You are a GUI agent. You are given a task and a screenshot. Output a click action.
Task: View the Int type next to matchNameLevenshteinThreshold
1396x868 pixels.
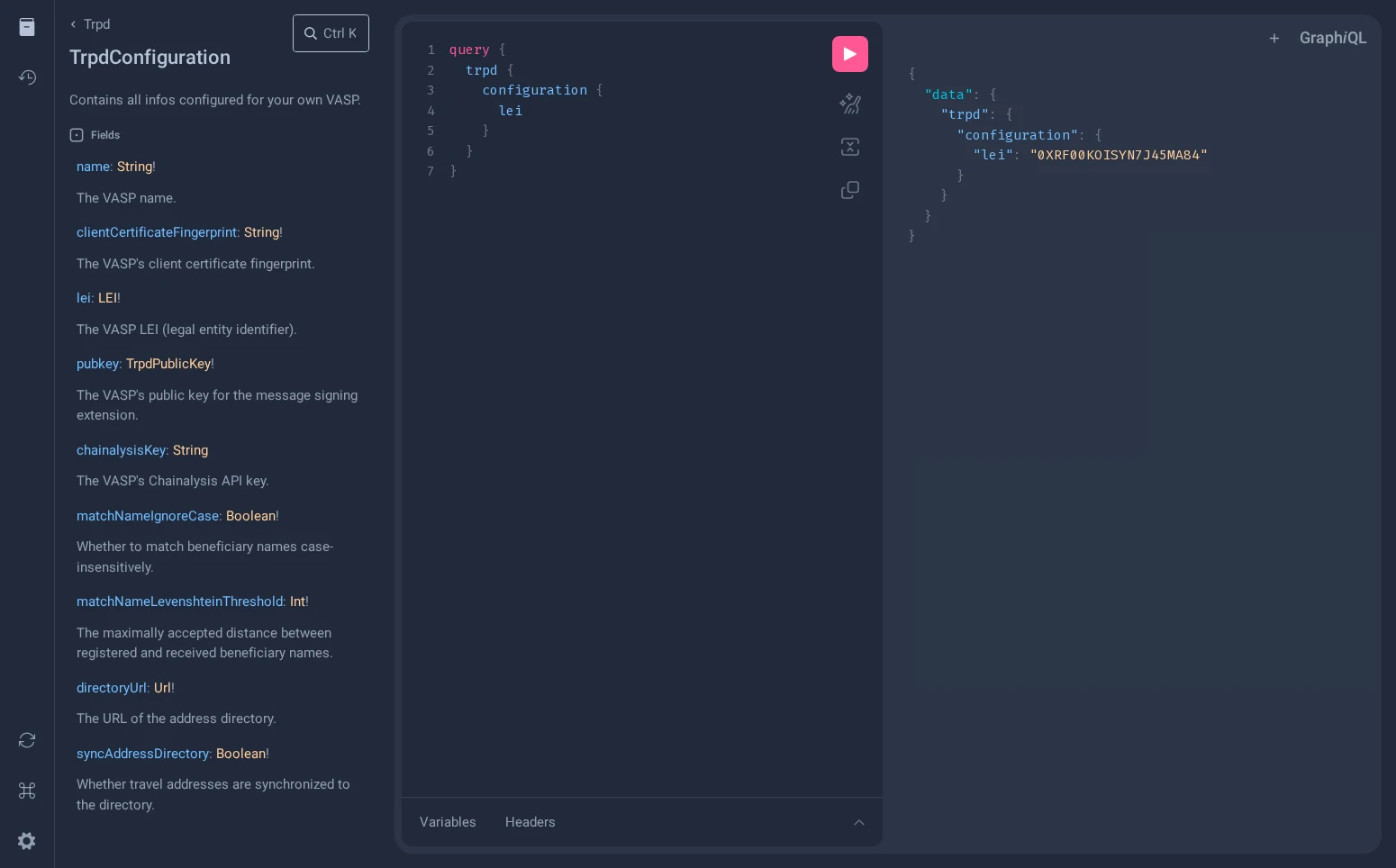pos(297,601)
